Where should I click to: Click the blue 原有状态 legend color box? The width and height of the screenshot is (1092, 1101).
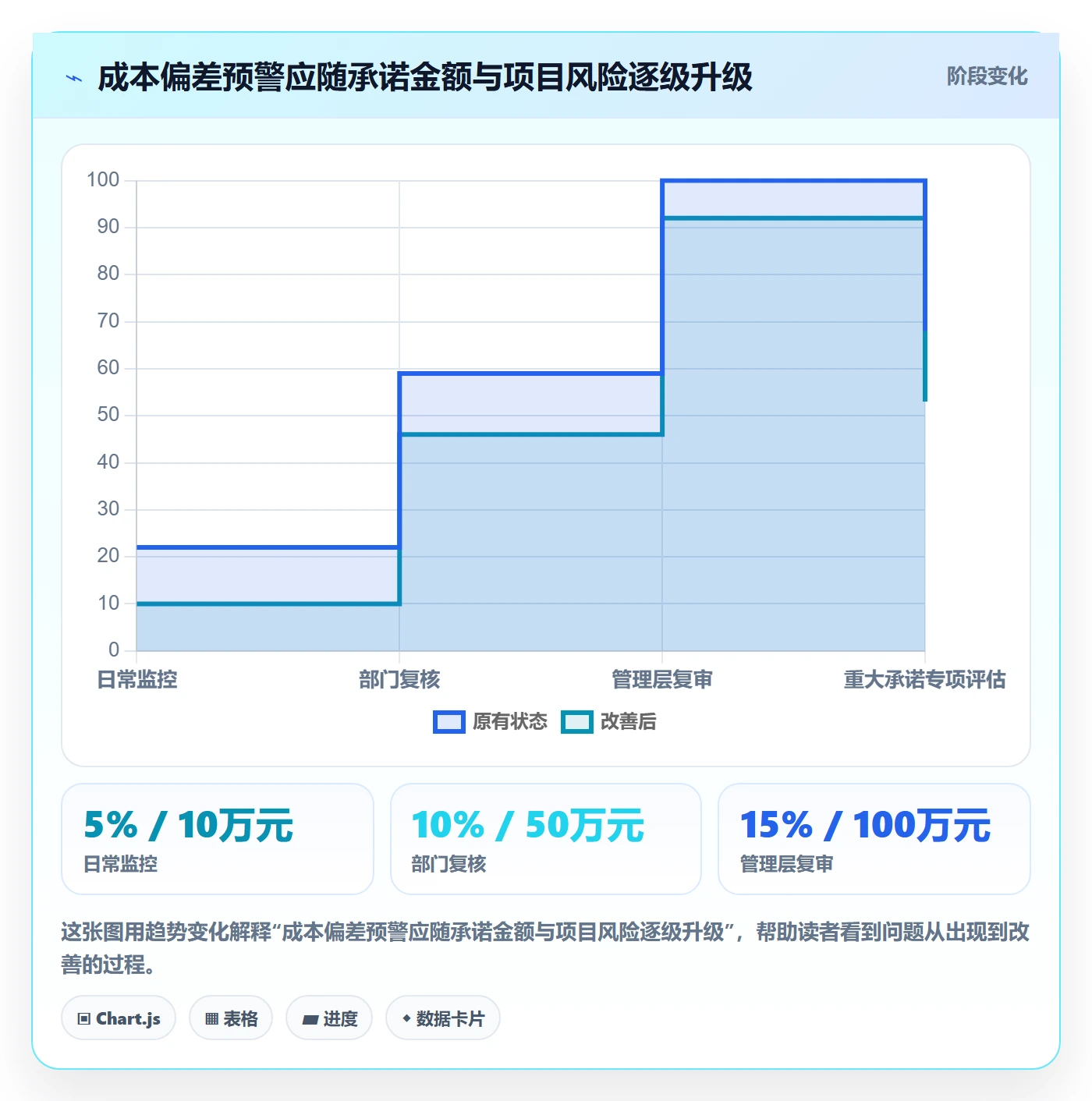(449, 722)
